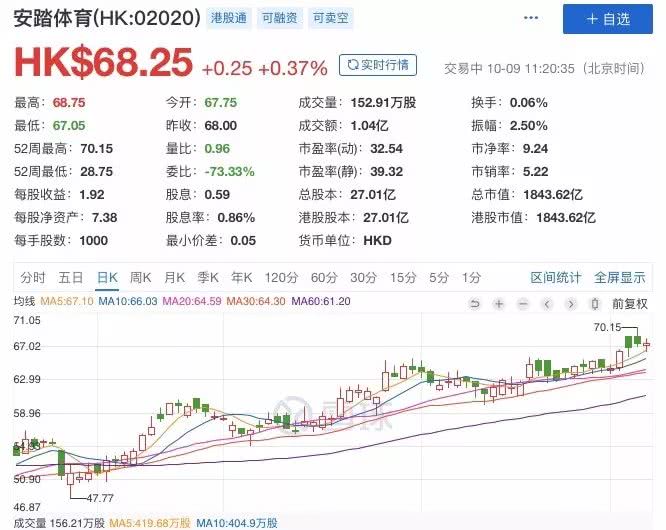Click the 最低 value 67.05
This screenshot has height=530, width=666.
click(69, 126)
